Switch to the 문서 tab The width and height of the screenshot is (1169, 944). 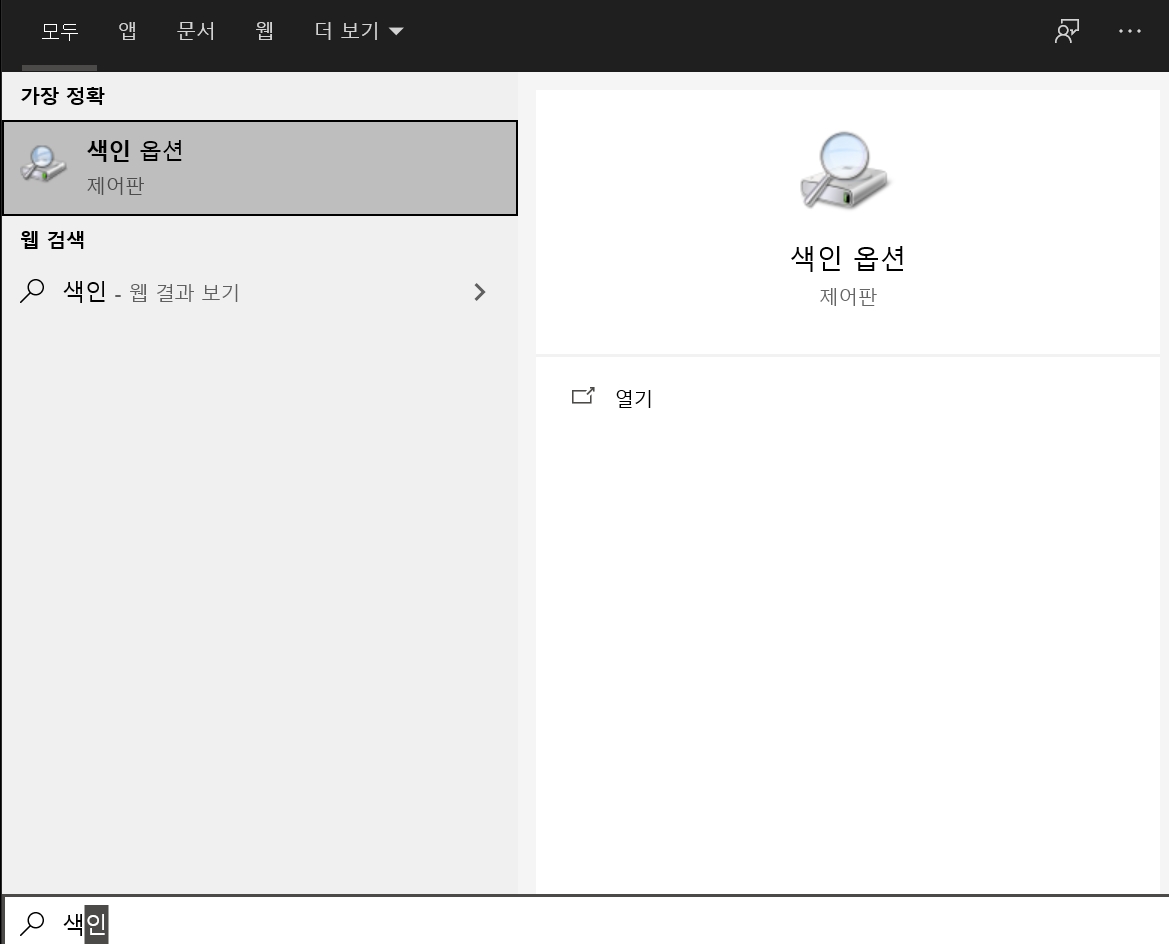tap(196, 31)
